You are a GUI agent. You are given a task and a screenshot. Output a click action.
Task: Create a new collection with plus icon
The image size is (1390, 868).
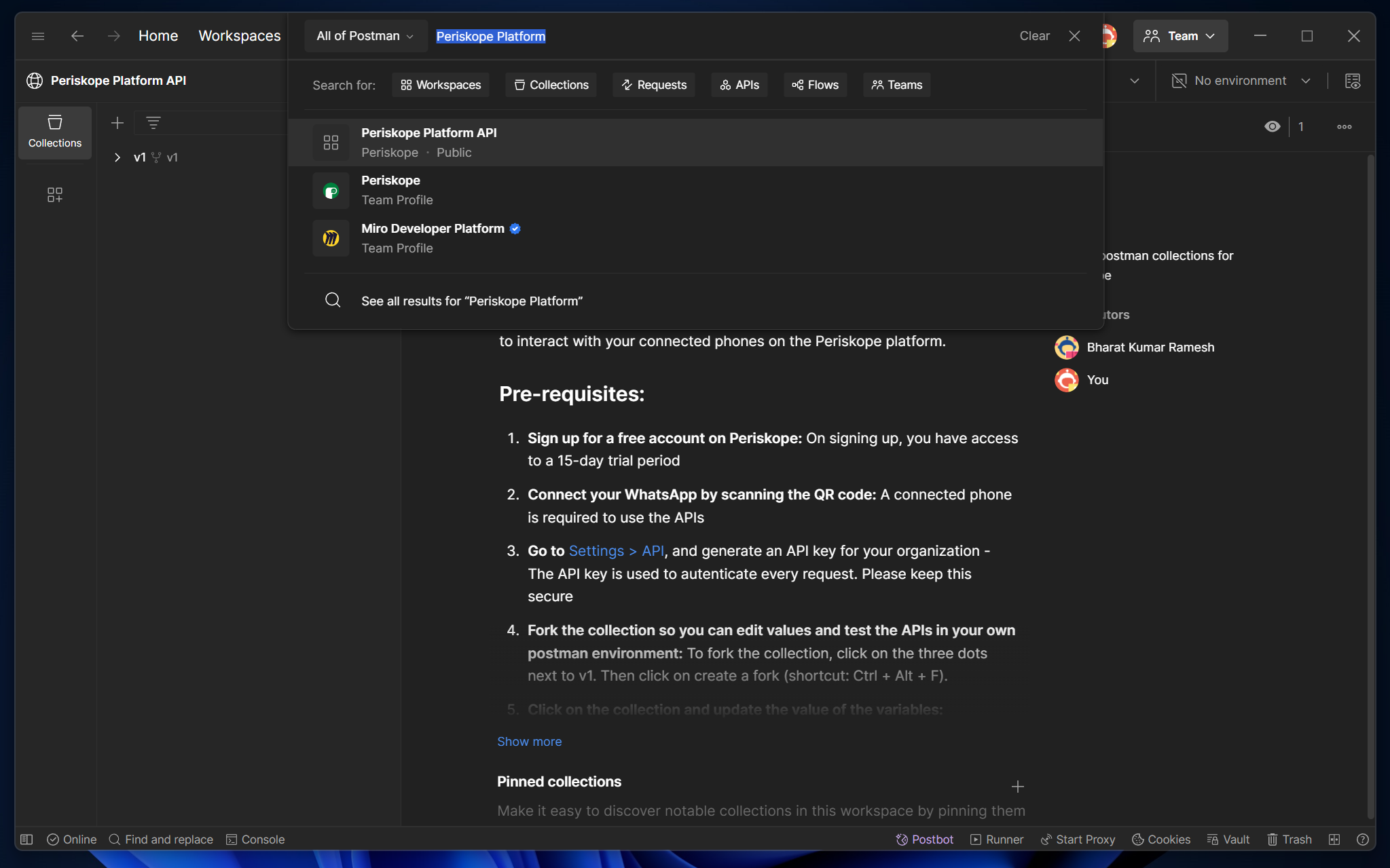tap(117, 123)
